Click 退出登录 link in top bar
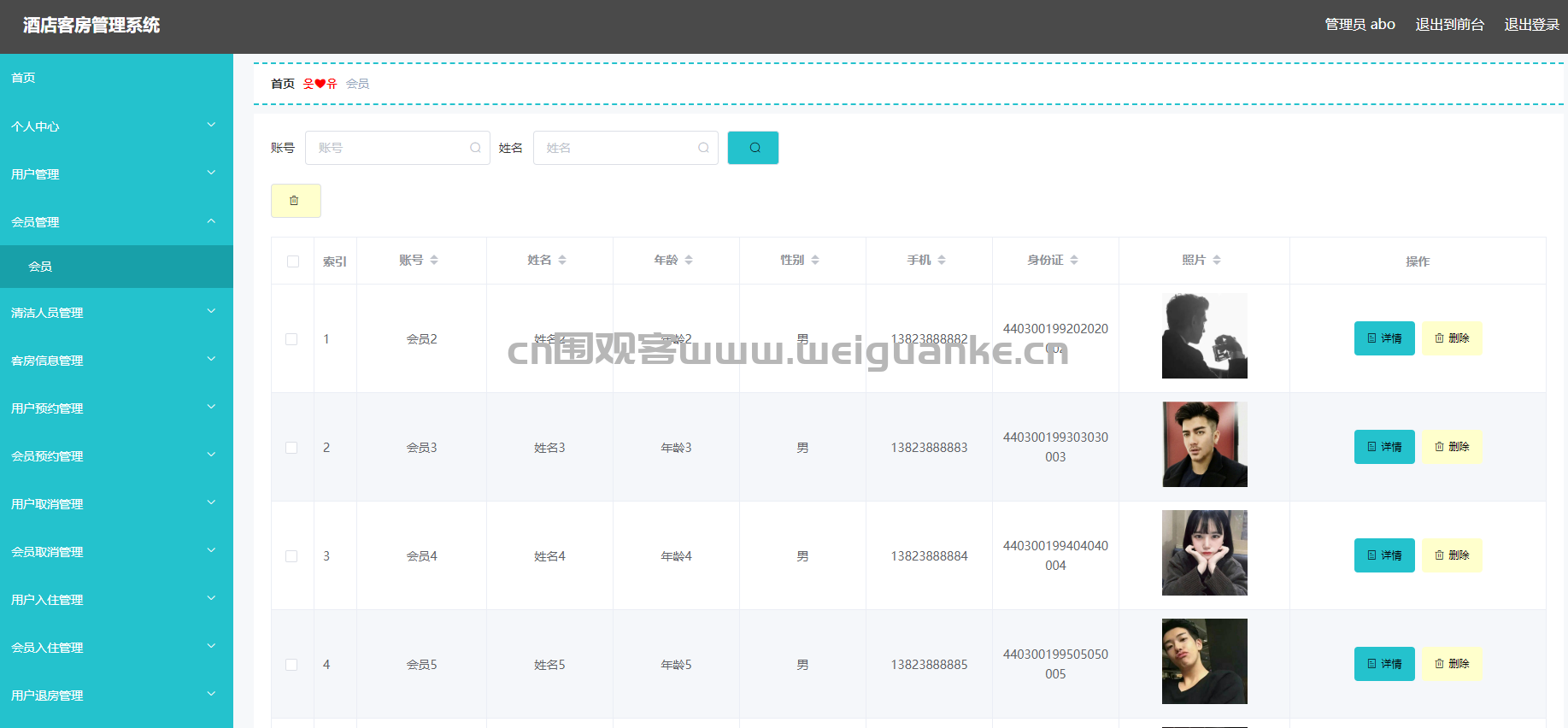Image resolution: width=1568 pixels, height=728 pixels. coord(1531,25)
